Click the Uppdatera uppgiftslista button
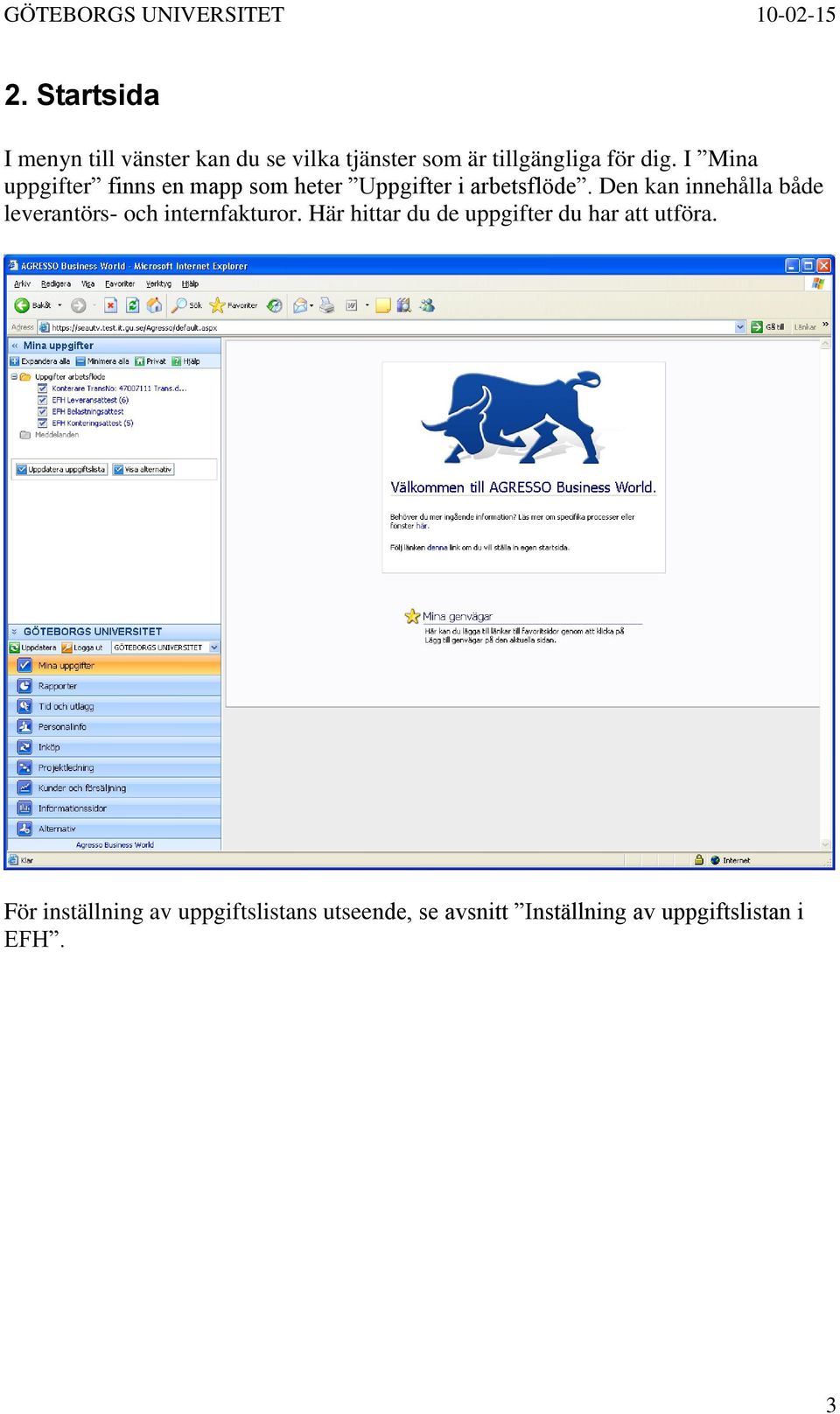 pos(61,470)
